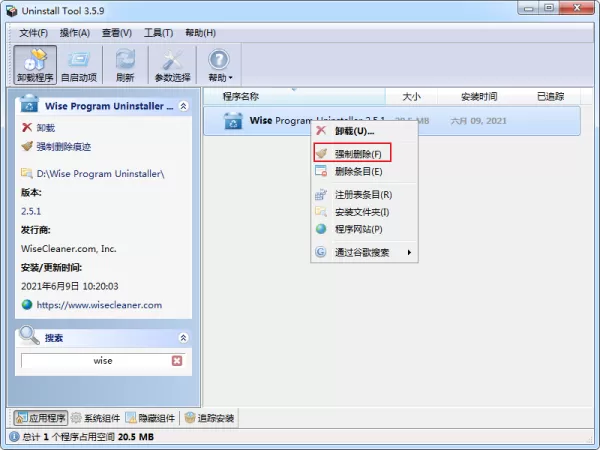This screenshot has width=600, height=450.
Task: Expand the 通过谷歌搜索 submenu
Action: 364,252
